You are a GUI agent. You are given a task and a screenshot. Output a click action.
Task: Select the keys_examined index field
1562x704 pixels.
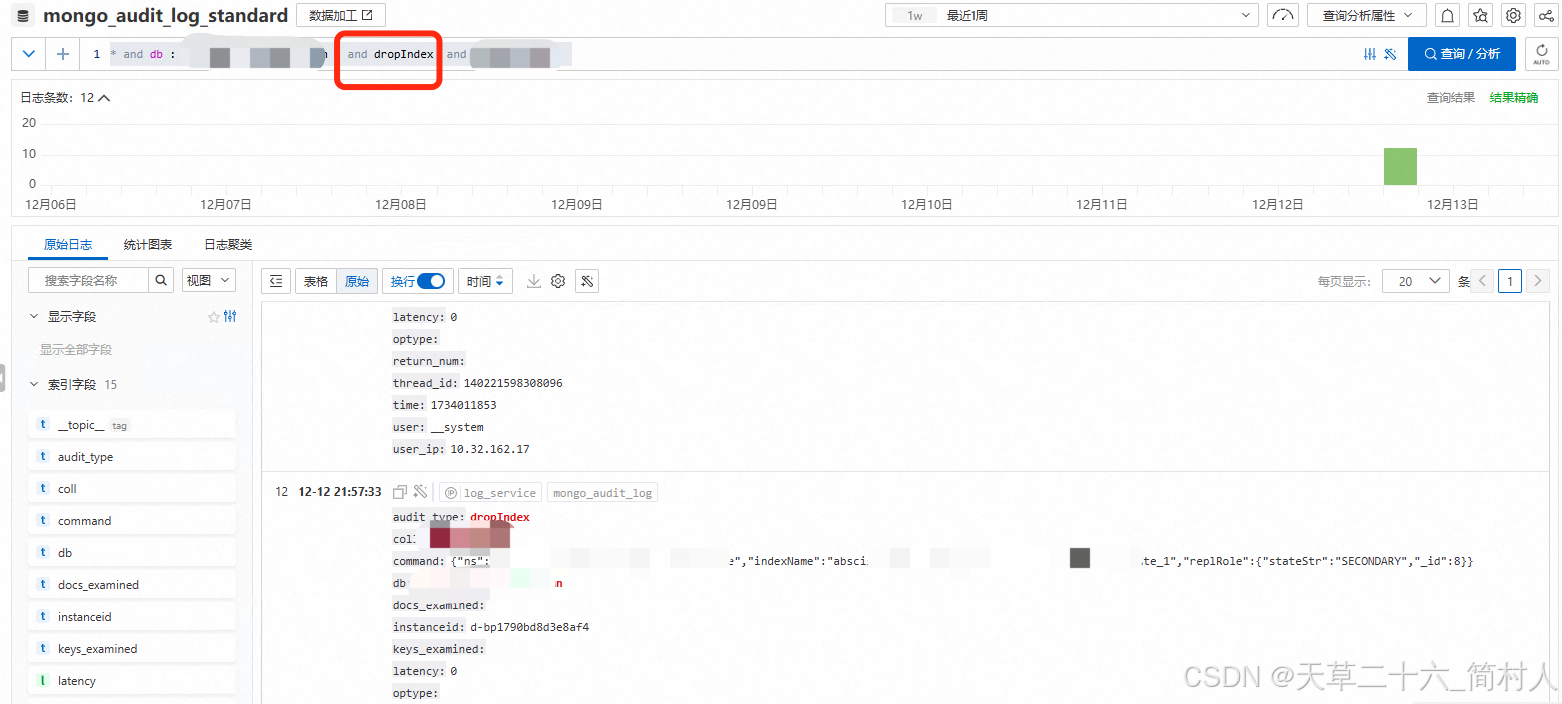[x=133, y=649]
